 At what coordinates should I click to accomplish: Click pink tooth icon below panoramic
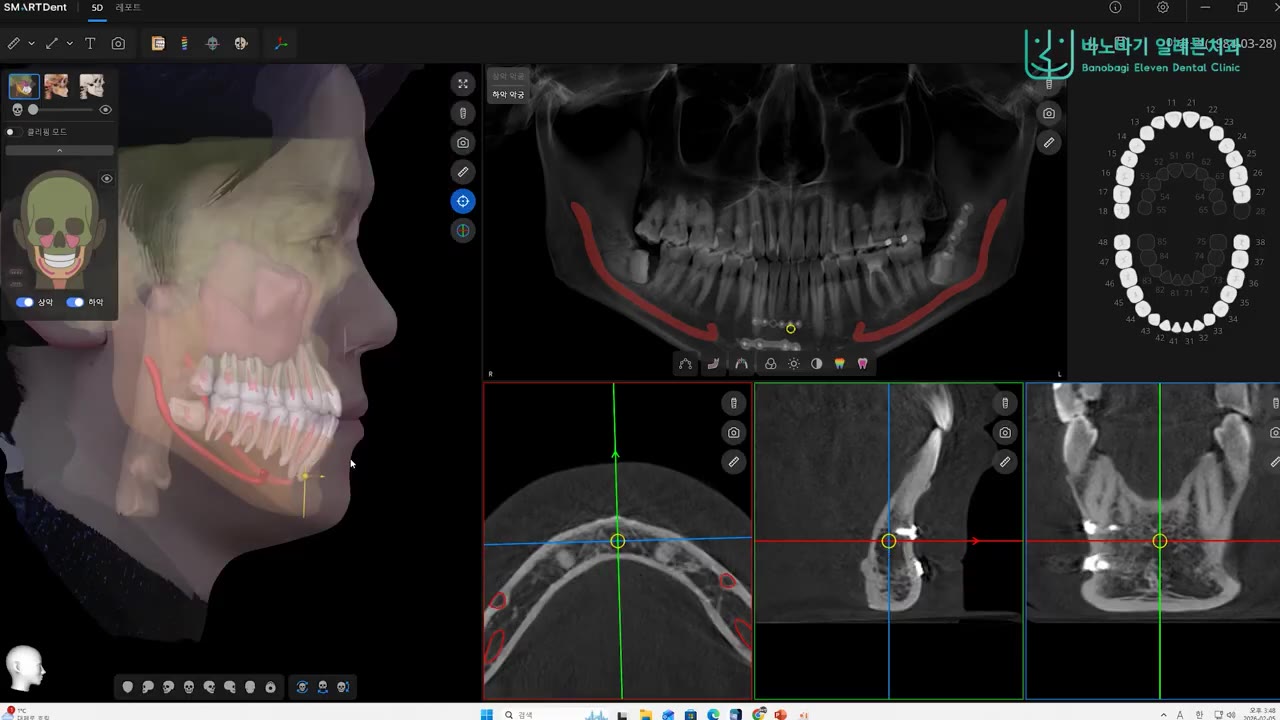tap(862, 364)
